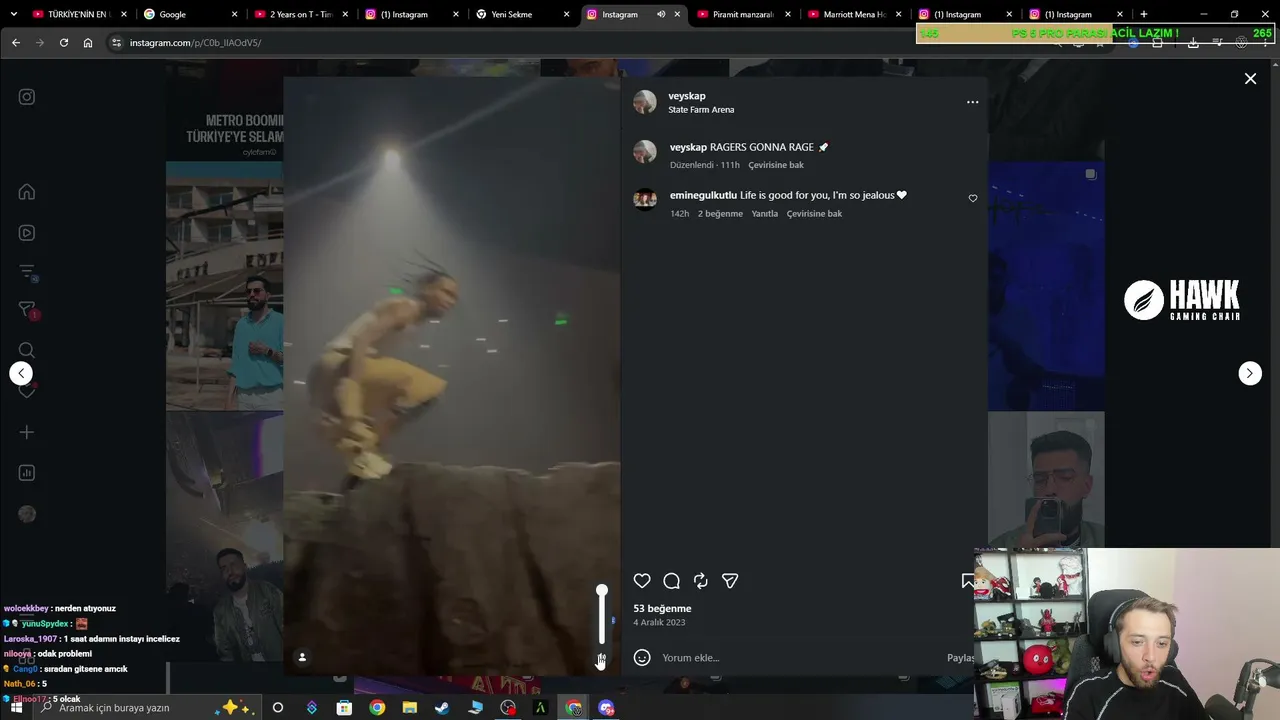Like the veyskap post with heart icon

[x=642, y=581]
